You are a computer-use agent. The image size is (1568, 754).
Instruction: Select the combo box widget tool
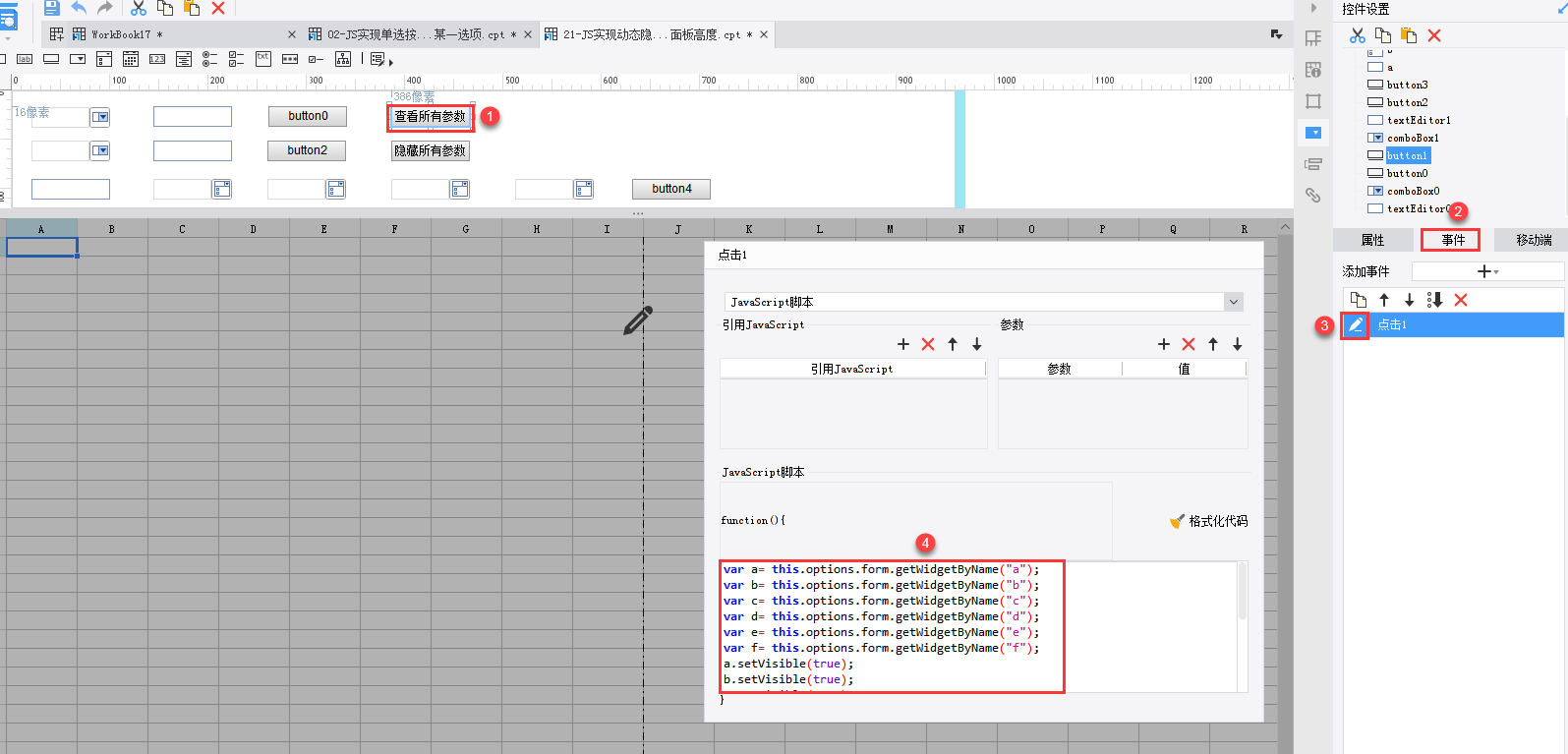78,59
